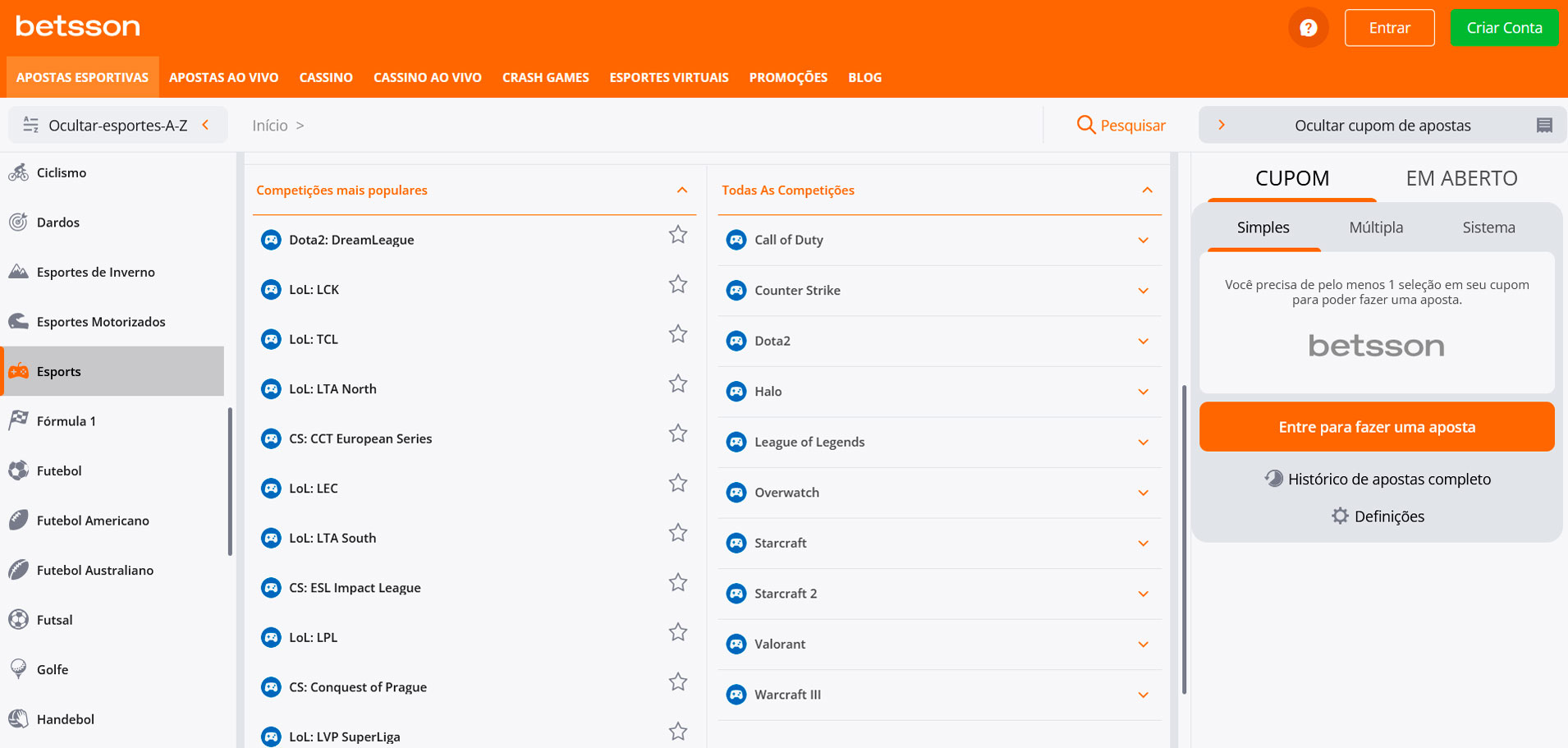Open the PROMOÇÕES navigation item

(788, 77)
